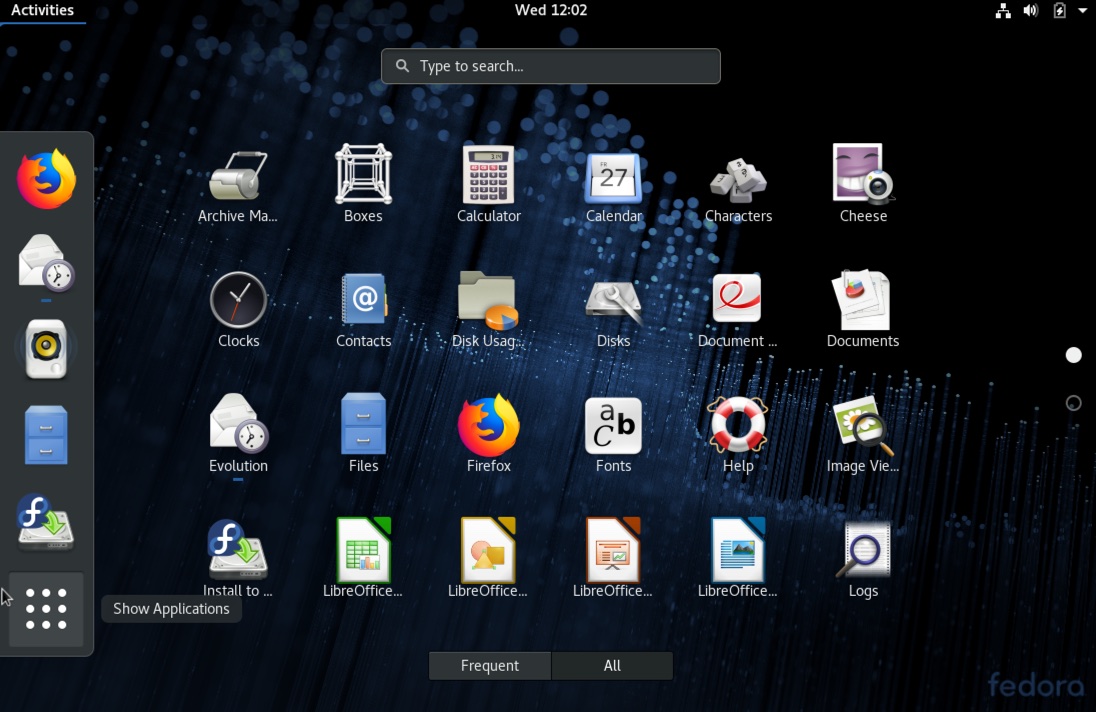Switch to the All apps tab

pos(612,665)
